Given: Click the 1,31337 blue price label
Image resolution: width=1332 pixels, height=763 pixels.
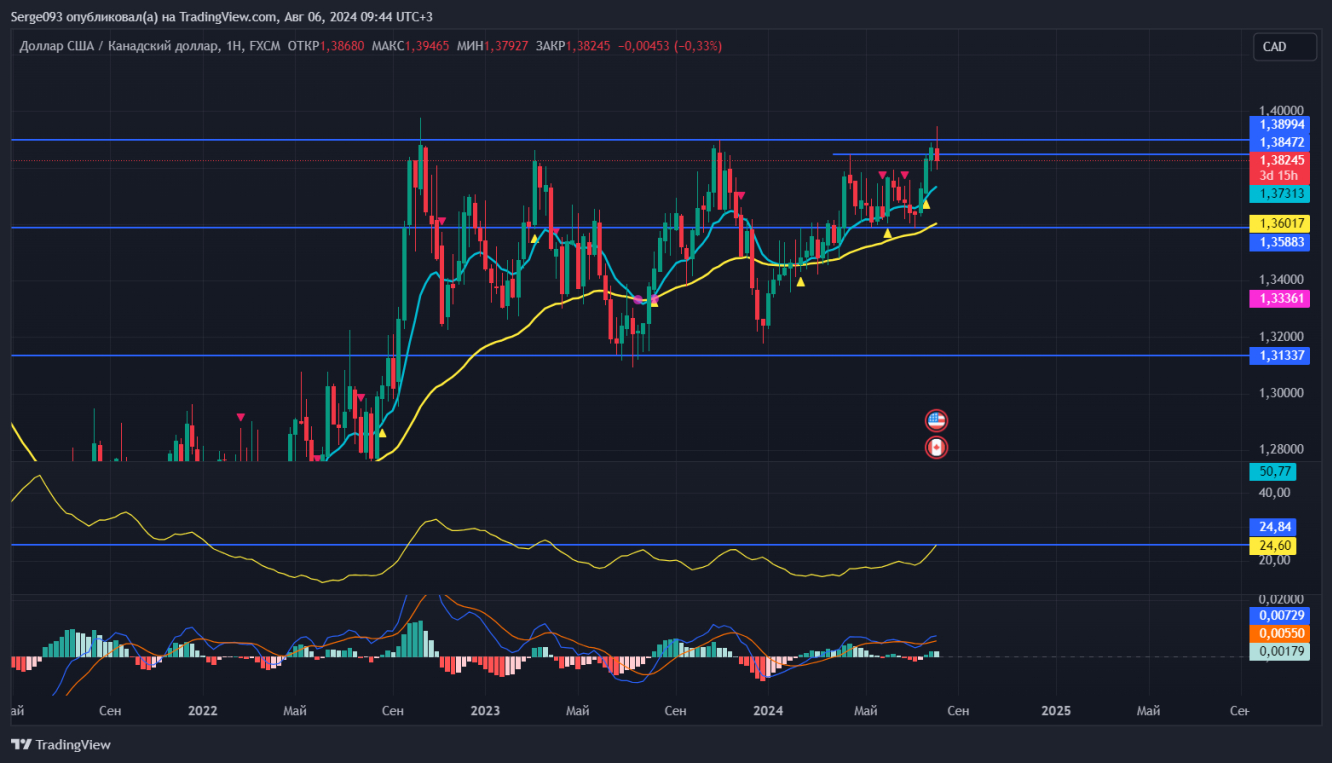Looking at the screenshot, I should coord(1279,355).
